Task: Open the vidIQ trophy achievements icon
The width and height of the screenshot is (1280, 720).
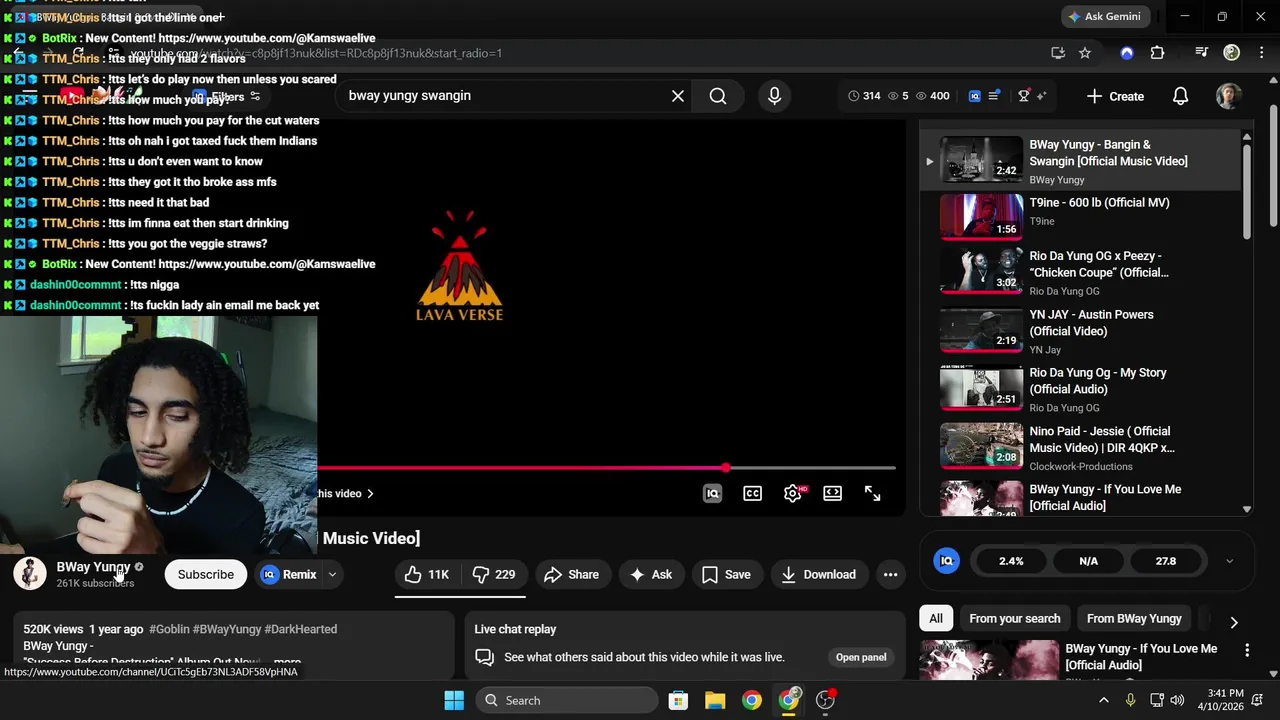Action: [1024, 96]
